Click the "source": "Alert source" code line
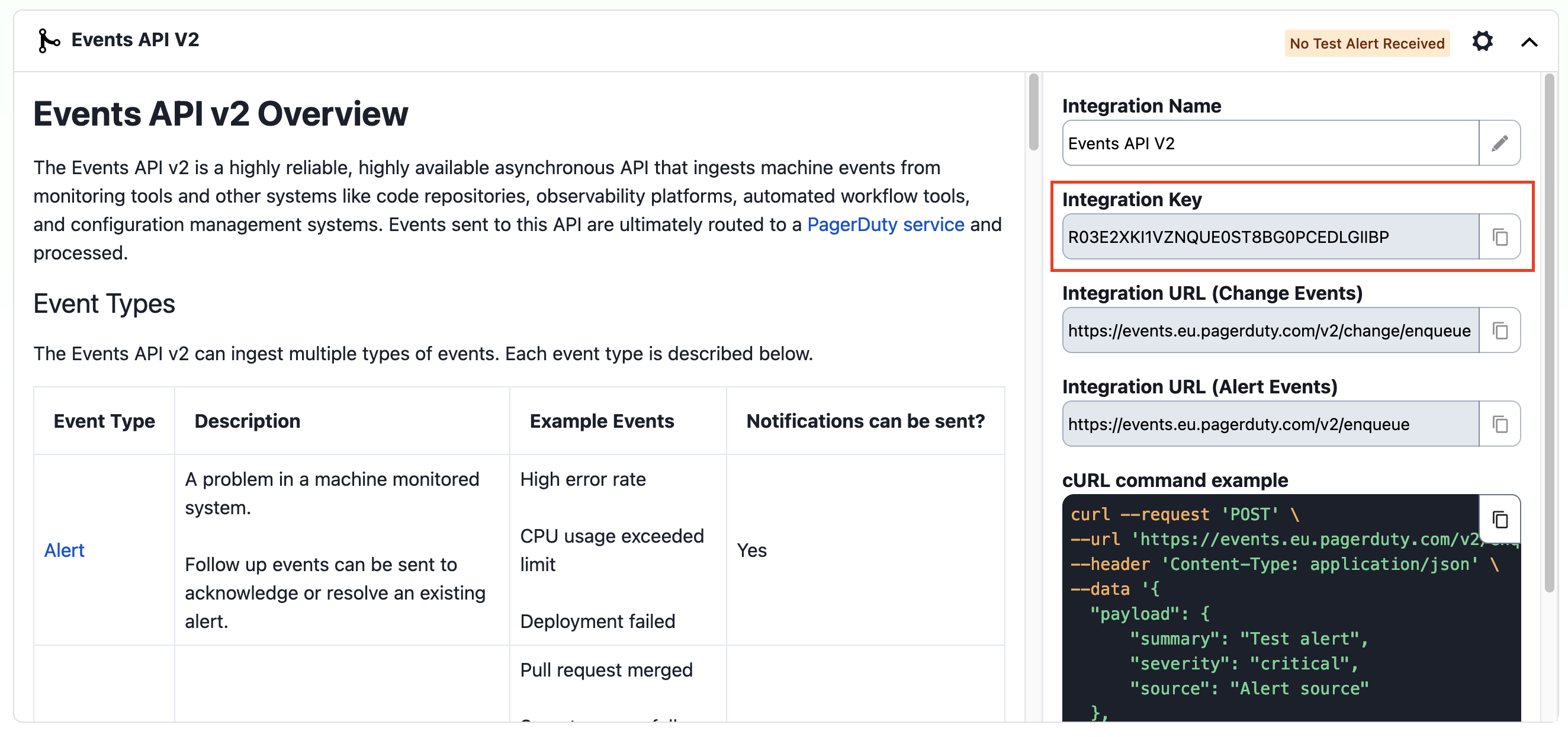 pyautogui.click(x=1249, y=689)
